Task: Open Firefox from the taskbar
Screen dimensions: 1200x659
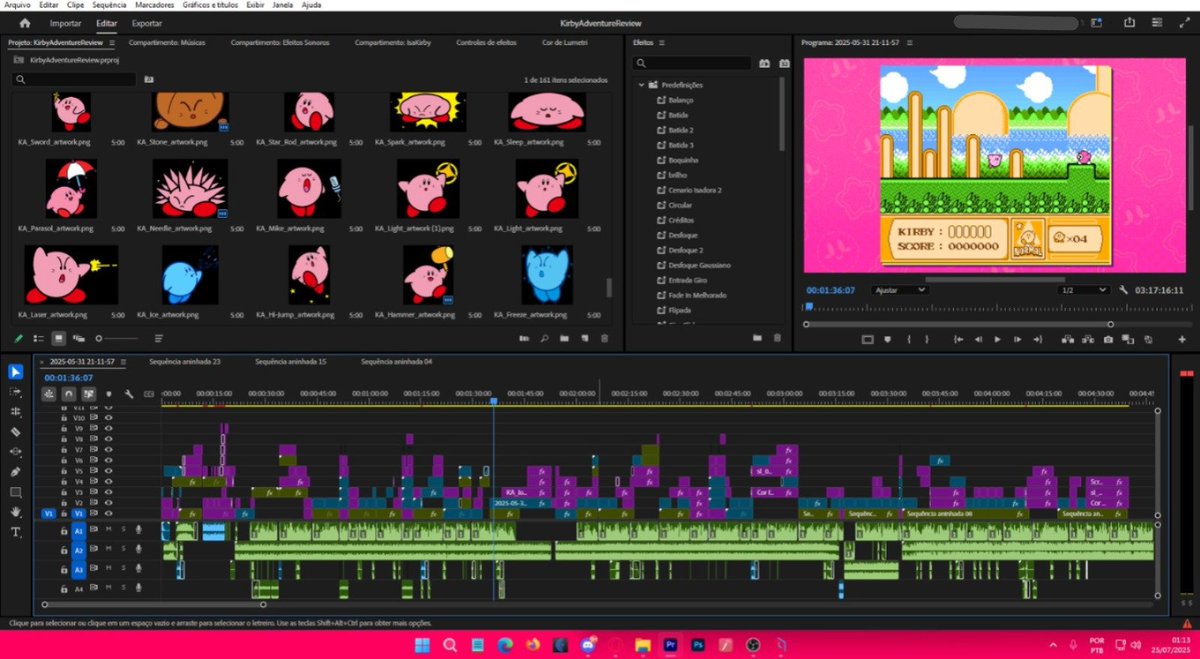Action: tap(532, 645)
